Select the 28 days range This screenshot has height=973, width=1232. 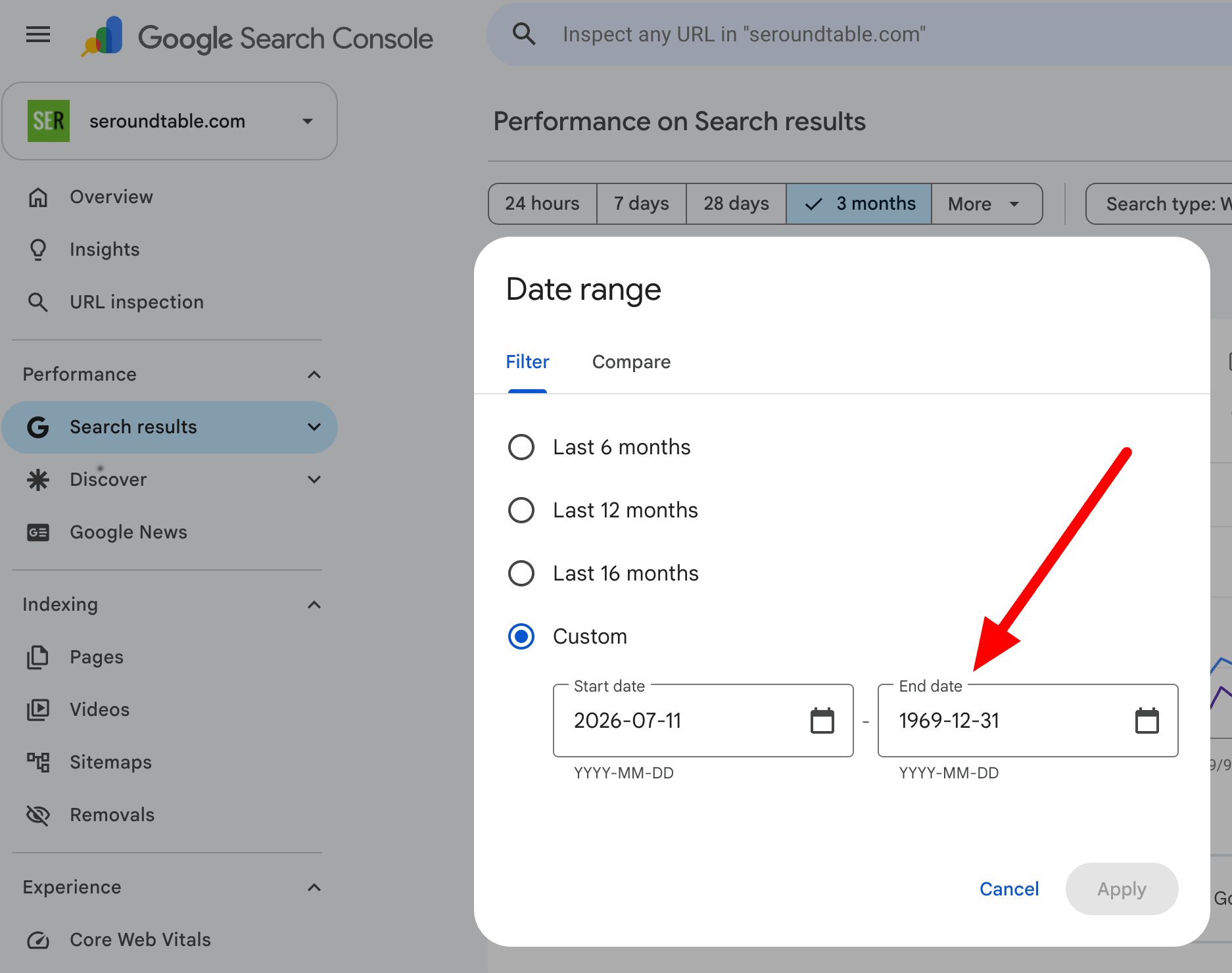pos(736,204)
